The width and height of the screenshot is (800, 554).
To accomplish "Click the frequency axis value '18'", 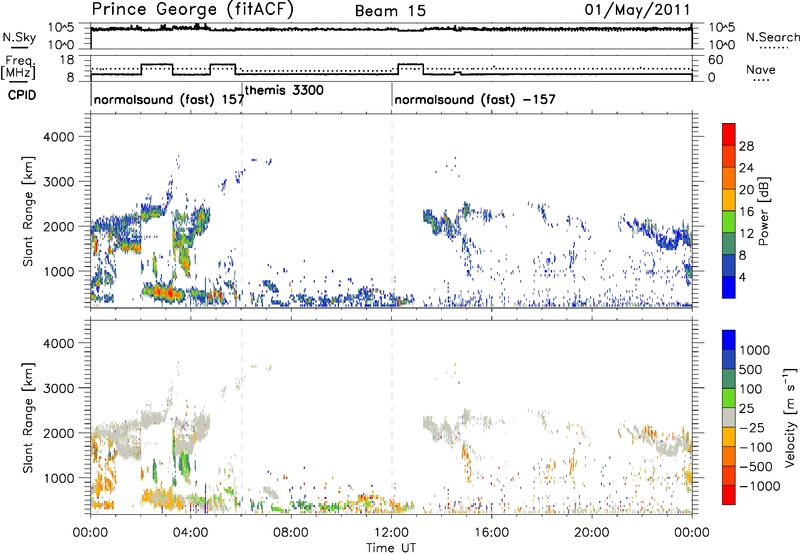I will pyautogui.click(x=68, y=60).
